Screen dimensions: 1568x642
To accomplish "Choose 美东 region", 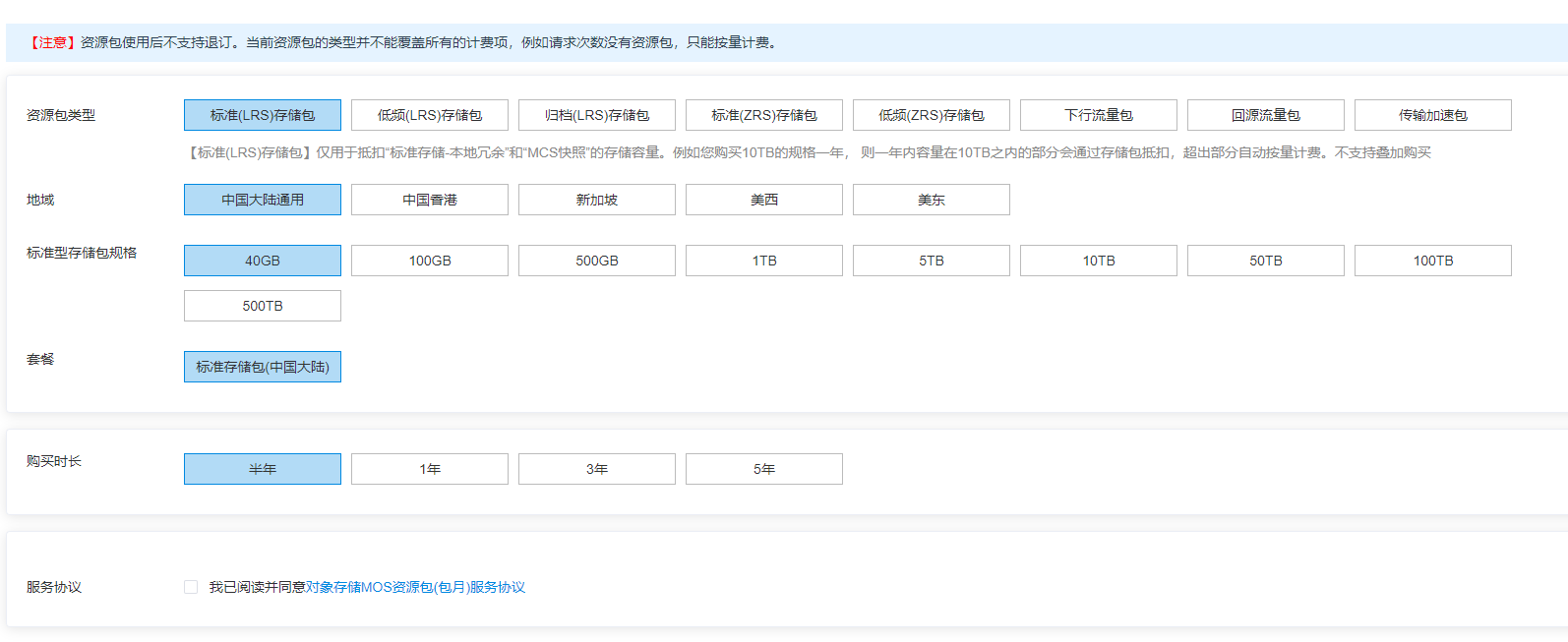I will click(x=932, y=200).
